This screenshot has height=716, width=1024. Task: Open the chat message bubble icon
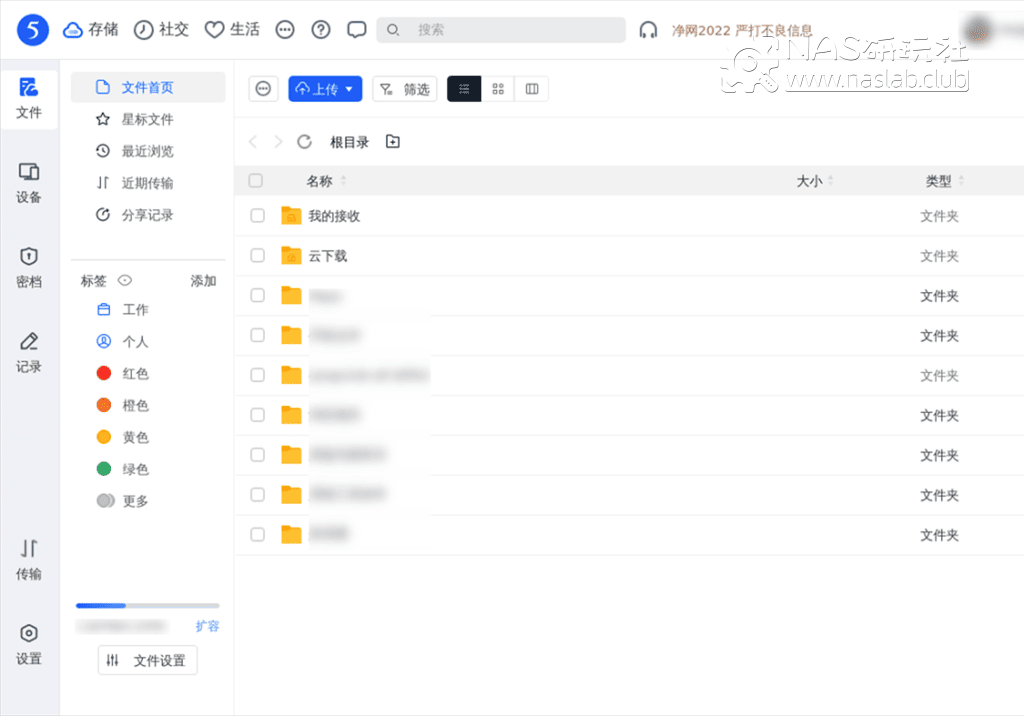point(356,29)
